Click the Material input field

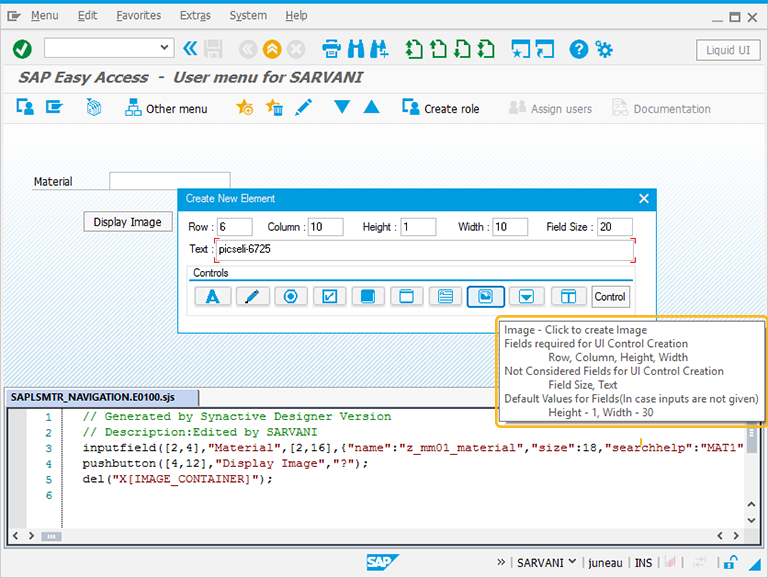click(x=169, y=181)
